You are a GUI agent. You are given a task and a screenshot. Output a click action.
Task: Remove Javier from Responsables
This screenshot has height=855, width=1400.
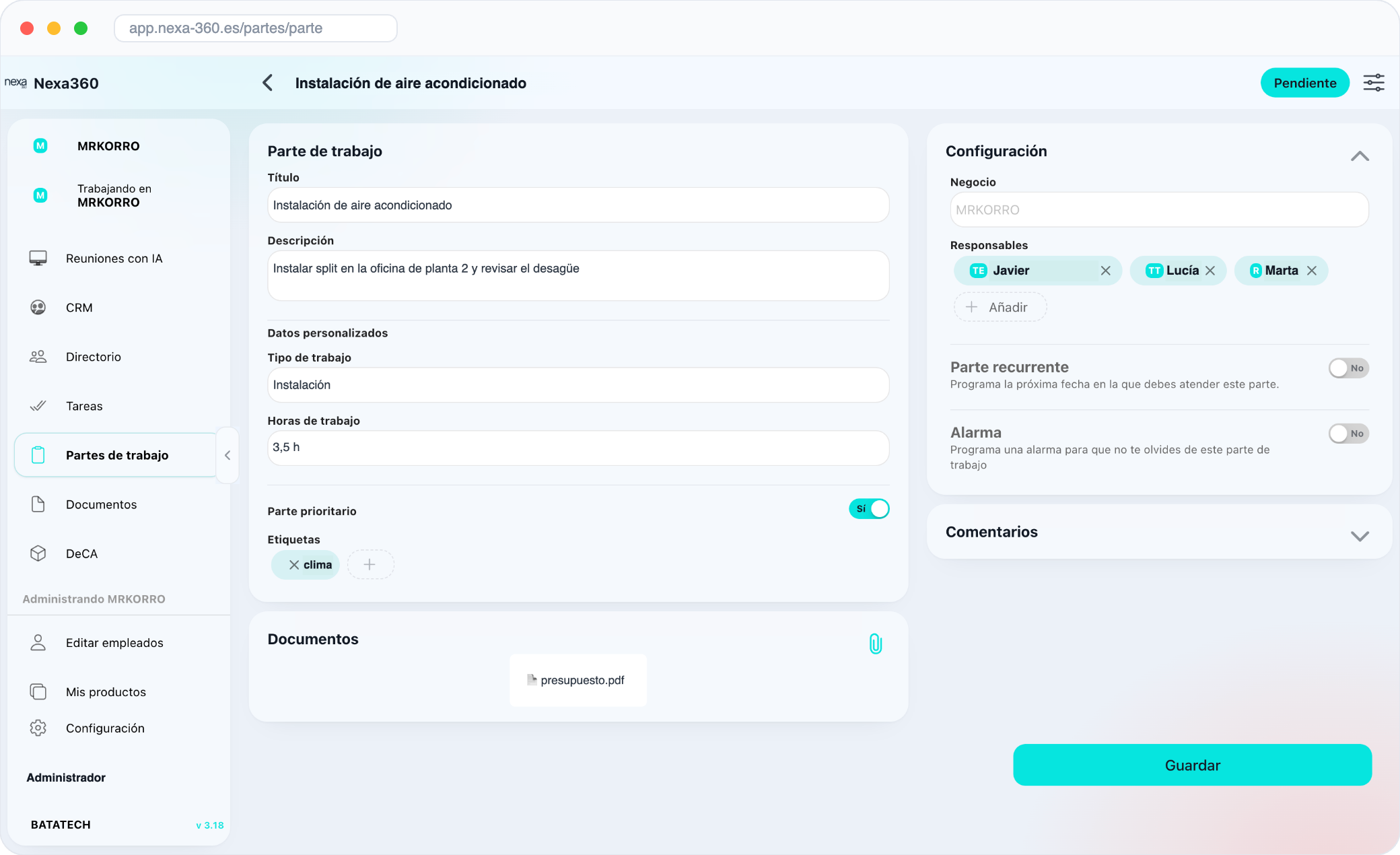point(1105,271)
